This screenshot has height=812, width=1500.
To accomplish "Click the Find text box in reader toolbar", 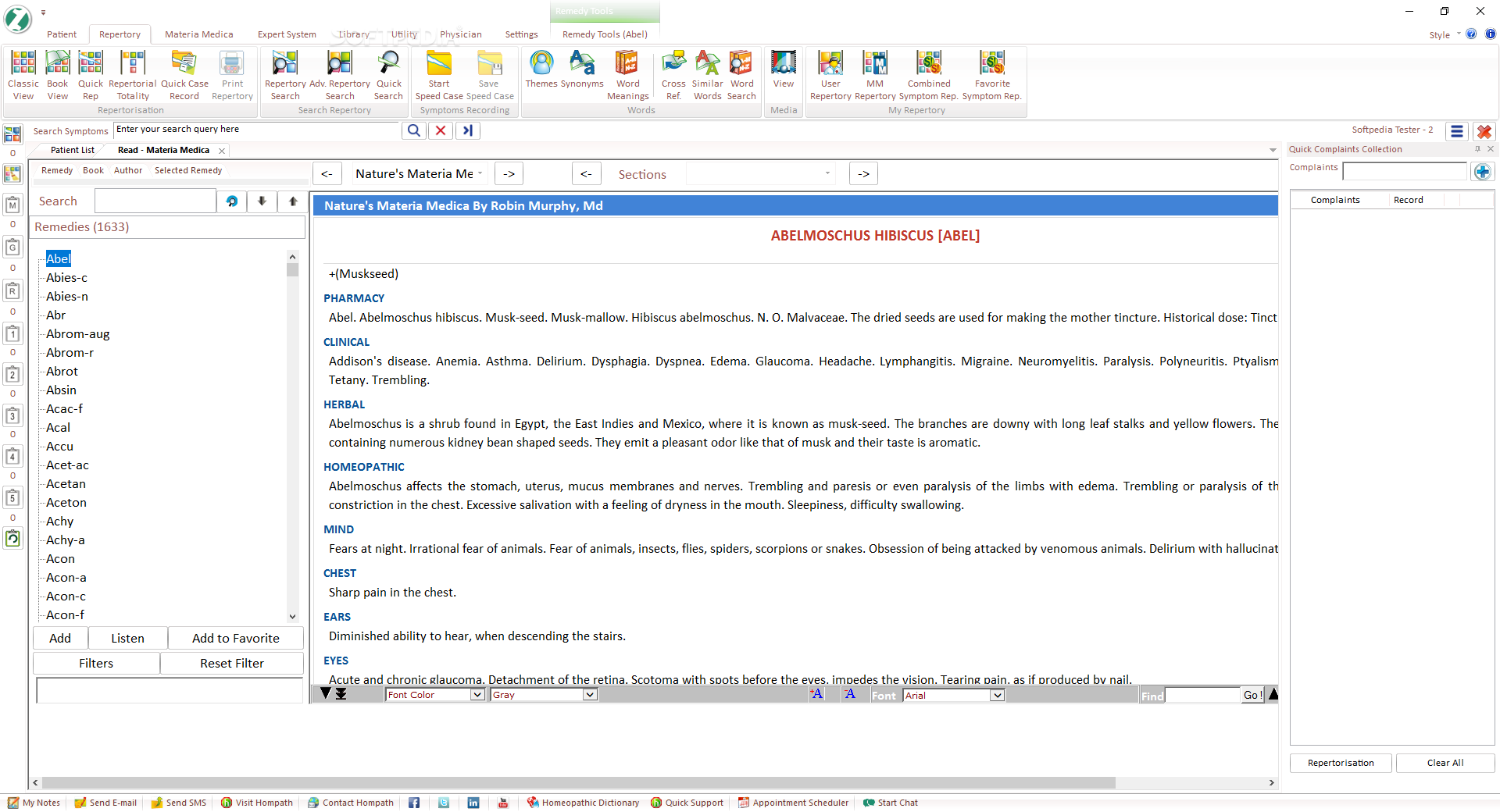I will (1202, 695).
